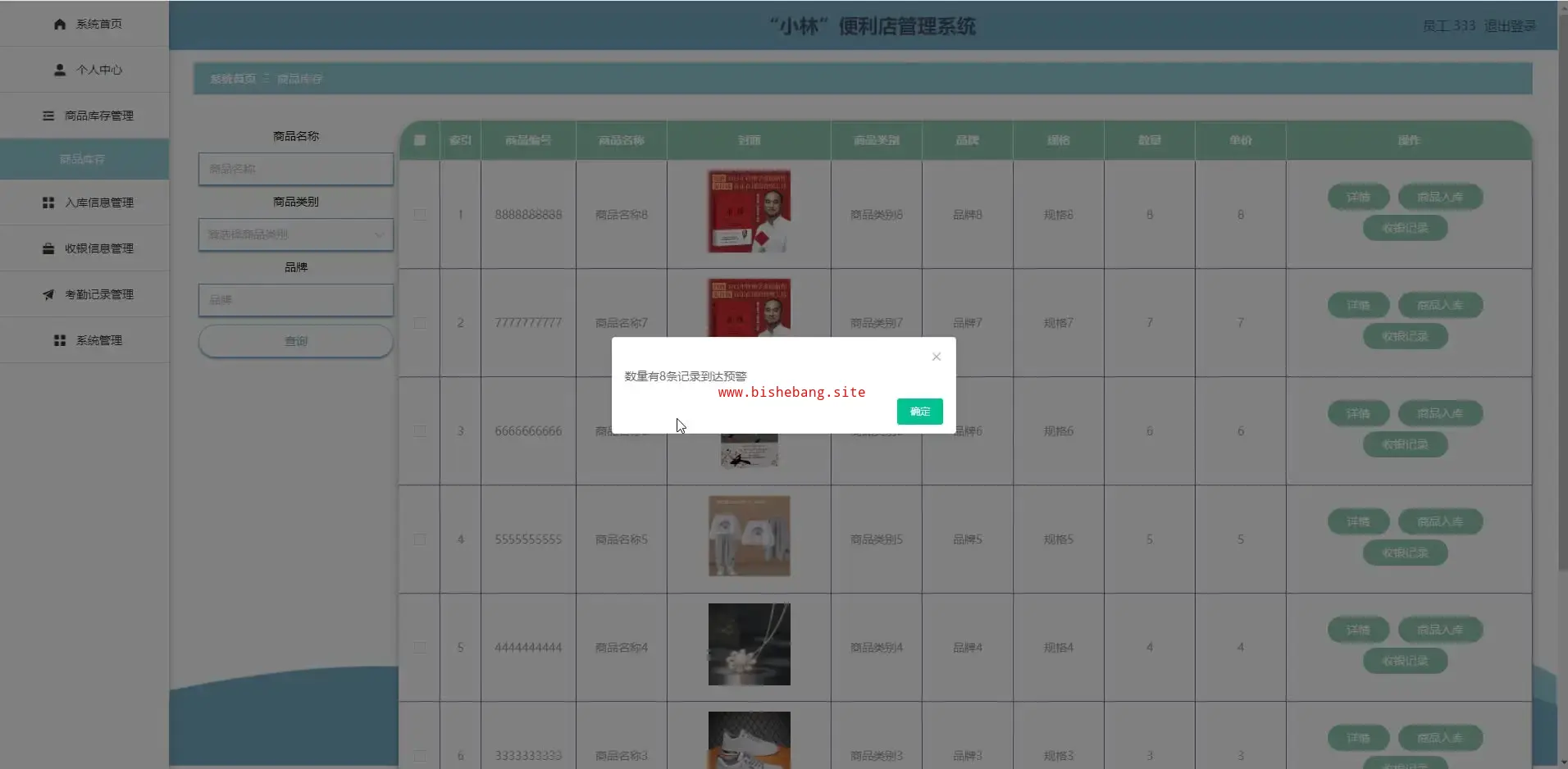Click 商品入库 for row 3333333333
The height and width of the screenshot is (769, 1568).
(x=1440, y=738)
